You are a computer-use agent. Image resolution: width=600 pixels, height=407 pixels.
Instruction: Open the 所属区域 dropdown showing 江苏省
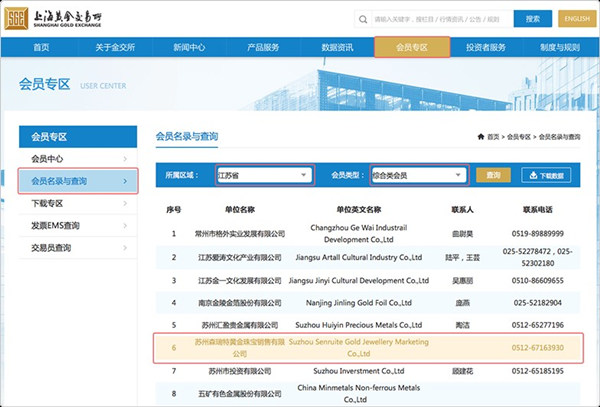pos(265,175)
